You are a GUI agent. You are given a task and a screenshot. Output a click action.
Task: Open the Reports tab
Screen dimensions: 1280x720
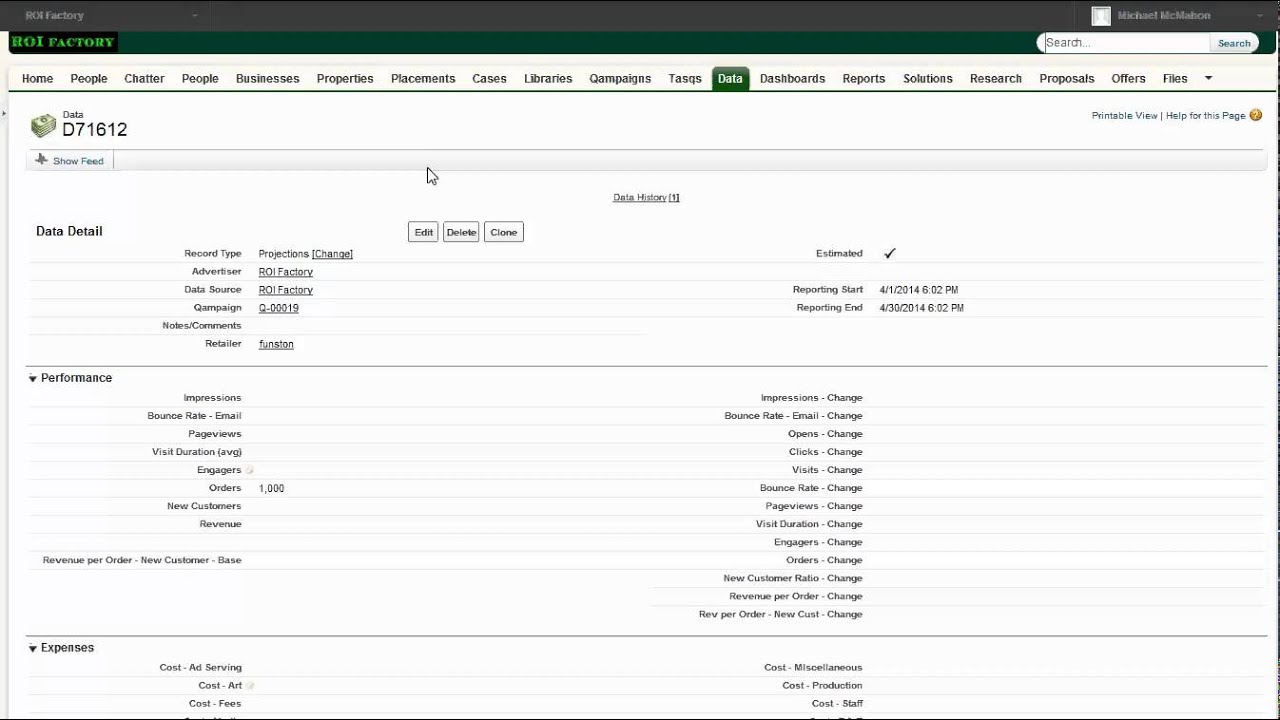pyautogui.click(x=864, y=79)
